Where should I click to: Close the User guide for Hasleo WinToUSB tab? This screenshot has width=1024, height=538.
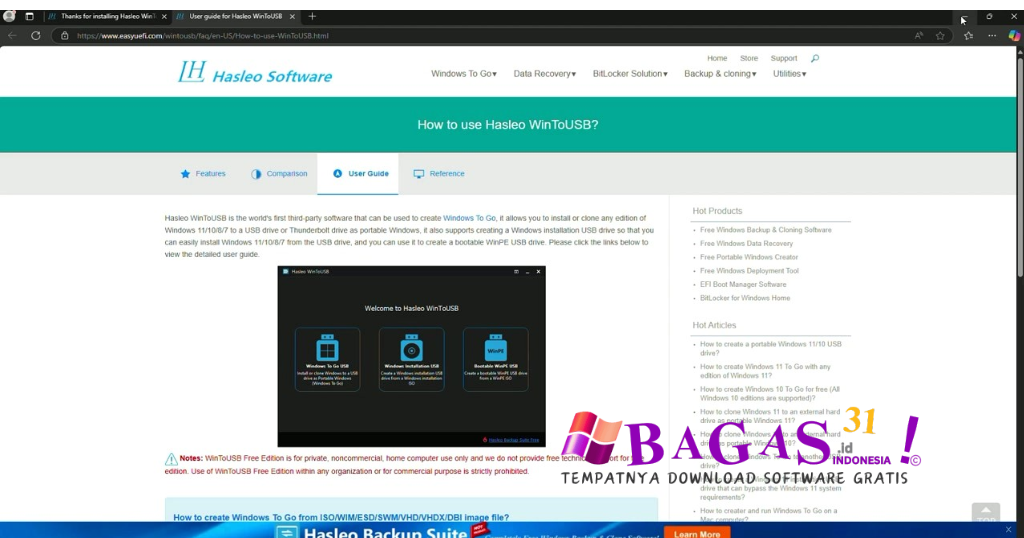(x=292, y=16)
